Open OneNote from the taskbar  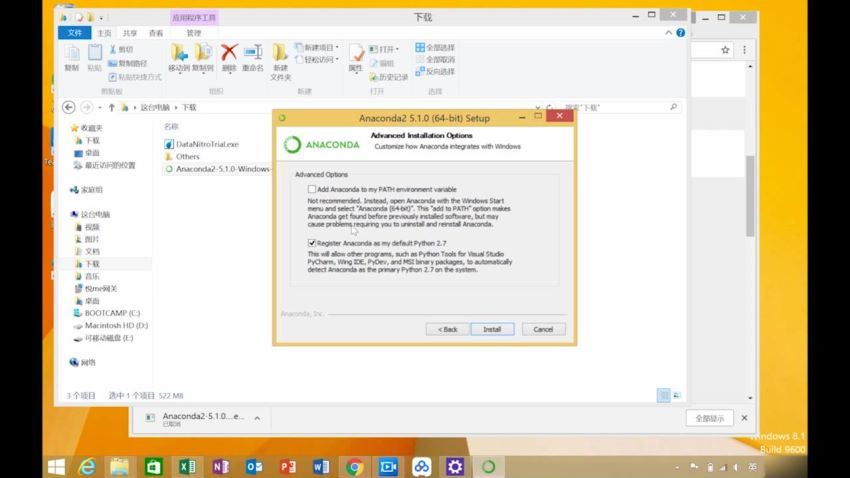tap(221, 467)
